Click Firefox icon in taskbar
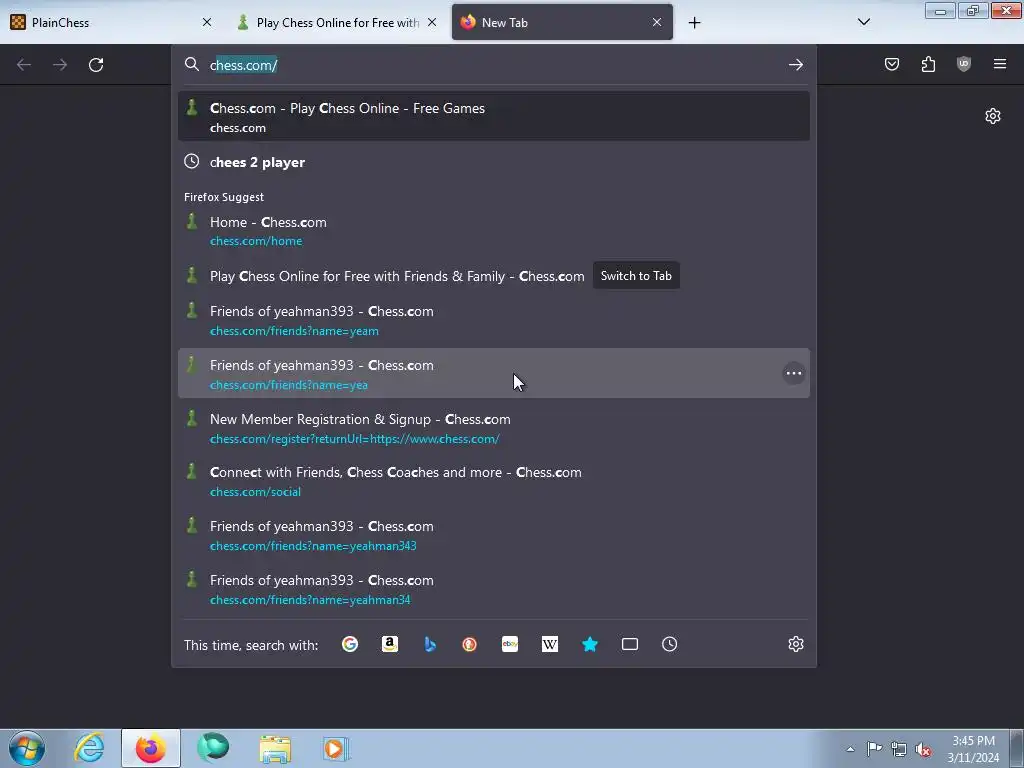Viewport: 1024px width, 768px height. (x=151, y=748)
